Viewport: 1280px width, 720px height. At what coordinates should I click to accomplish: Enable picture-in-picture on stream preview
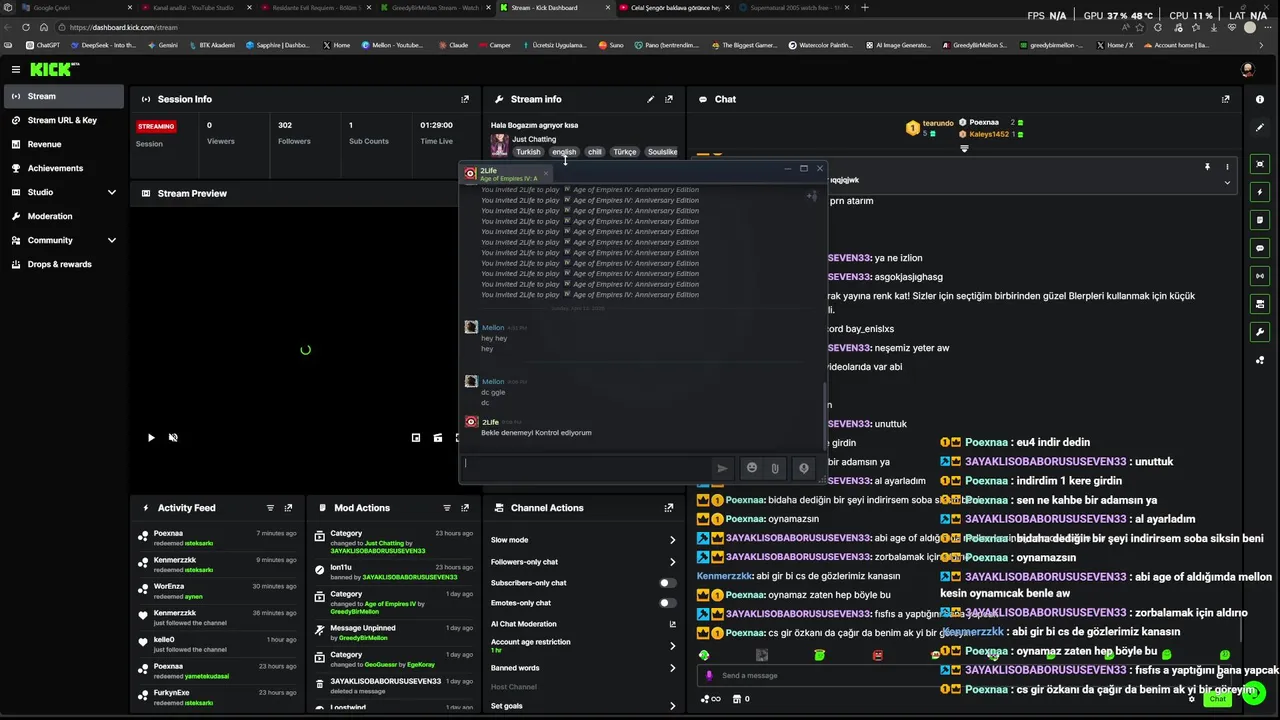tap(416, 437)
